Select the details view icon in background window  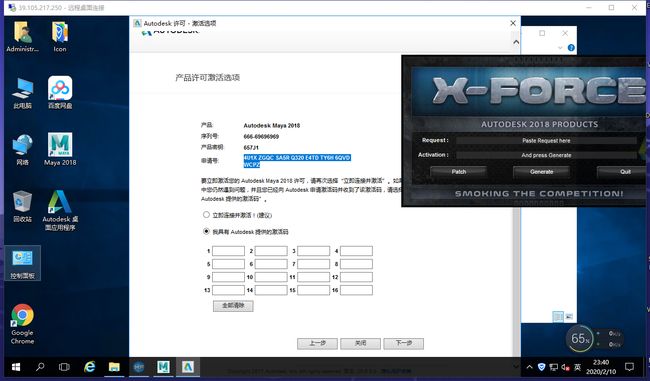pos(558,317)
